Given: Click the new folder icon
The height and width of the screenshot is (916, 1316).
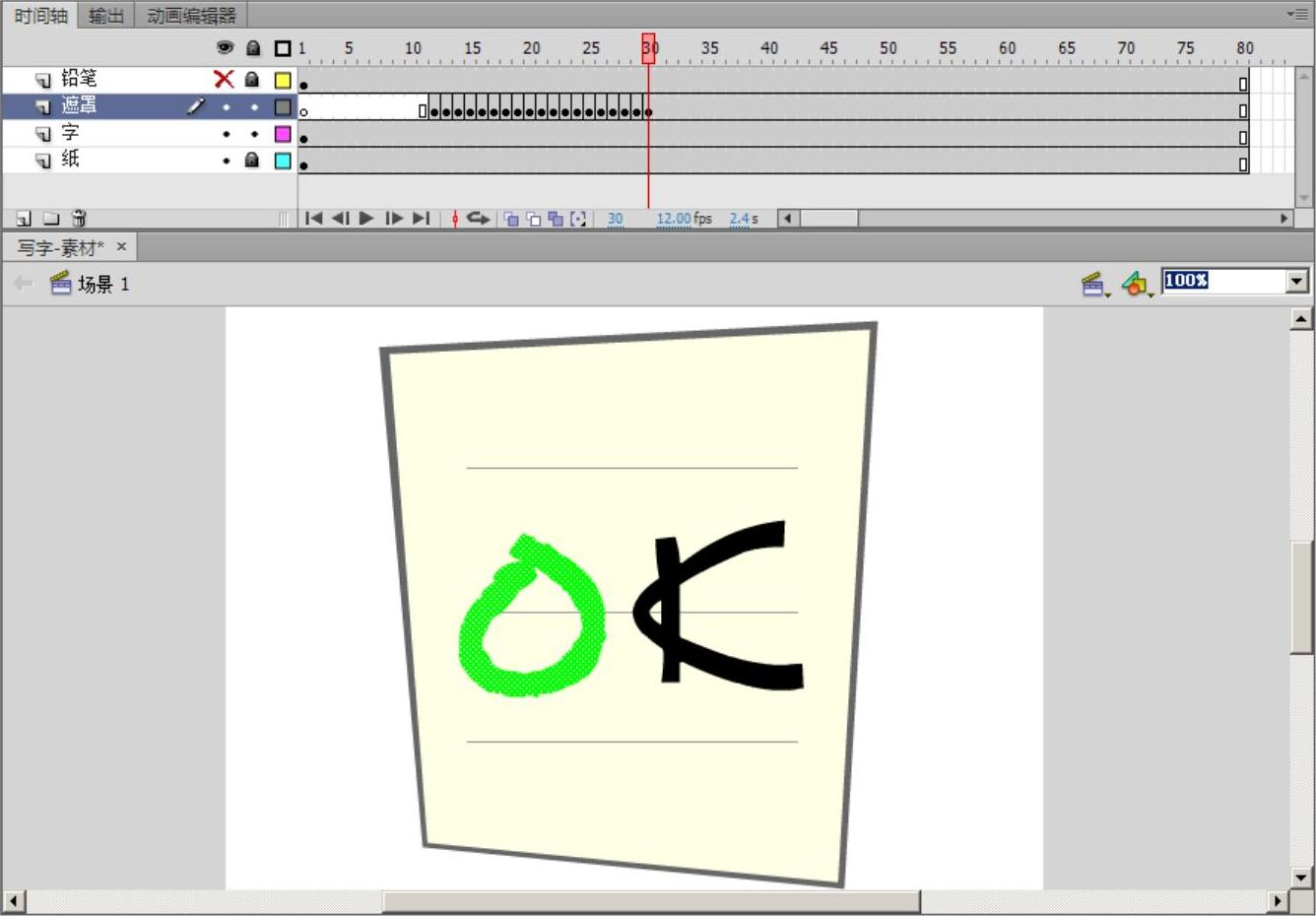Looking at the screenshot, I should click(51, 219).
